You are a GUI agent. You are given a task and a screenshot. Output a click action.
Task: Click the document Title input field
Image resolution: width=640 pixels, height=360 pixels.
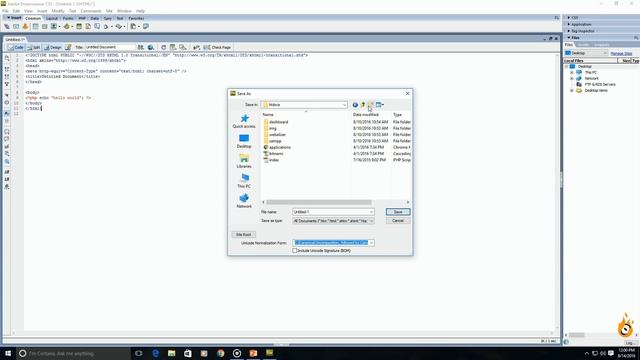click(109, 47)
